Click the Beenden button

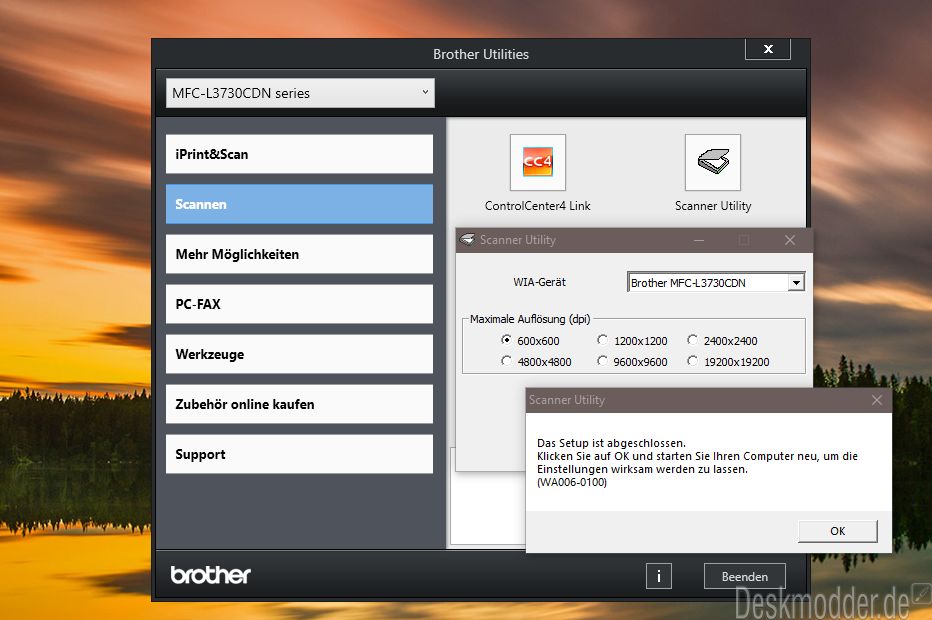coord(745,576)
